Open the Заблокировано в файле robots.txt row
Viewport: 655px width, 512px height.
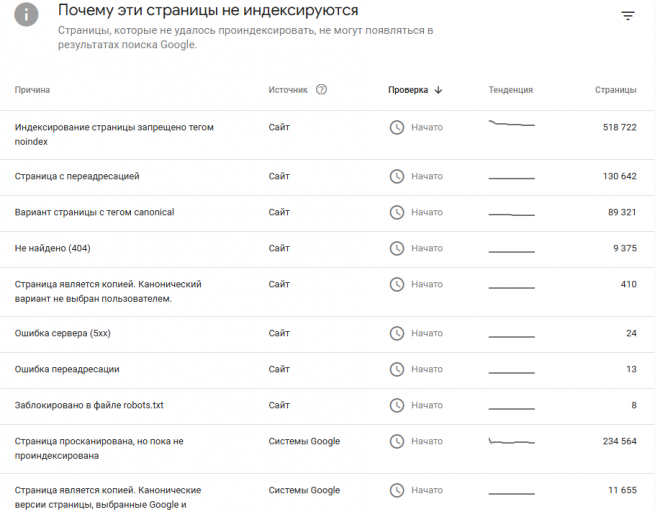88,405
